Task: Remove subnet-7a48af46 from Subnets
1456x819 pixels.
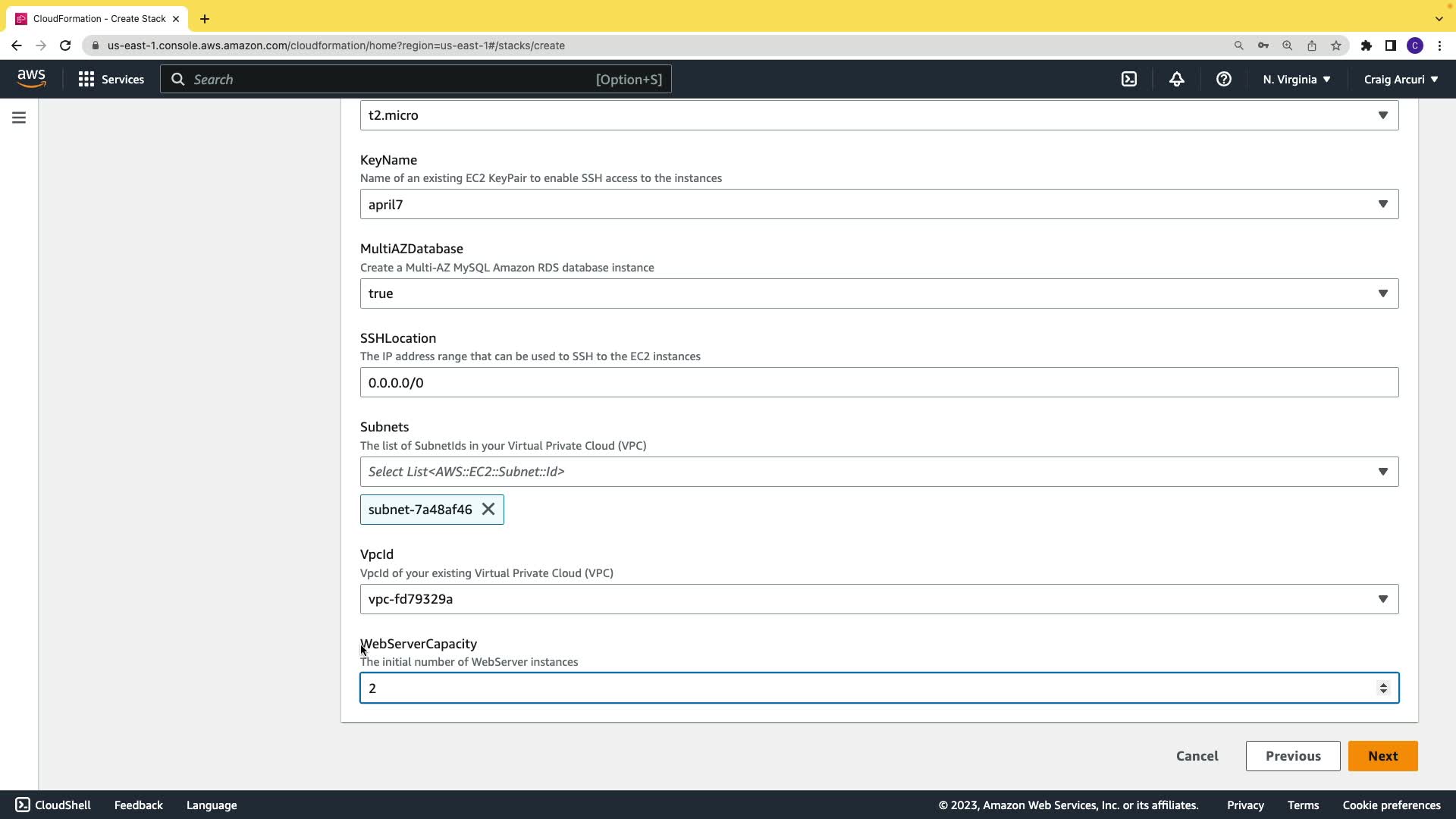Action: [488, 510]
